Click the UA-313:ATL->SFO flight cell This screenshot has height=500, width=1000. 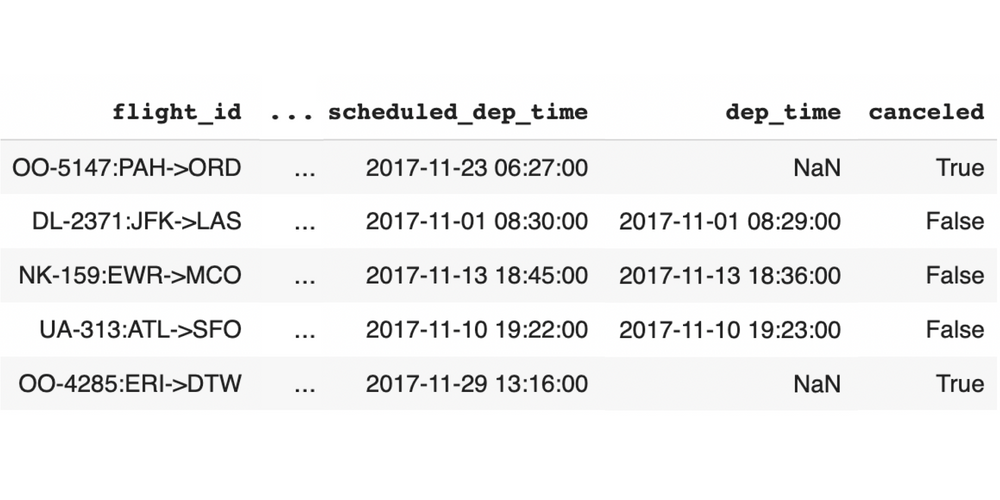140,329
